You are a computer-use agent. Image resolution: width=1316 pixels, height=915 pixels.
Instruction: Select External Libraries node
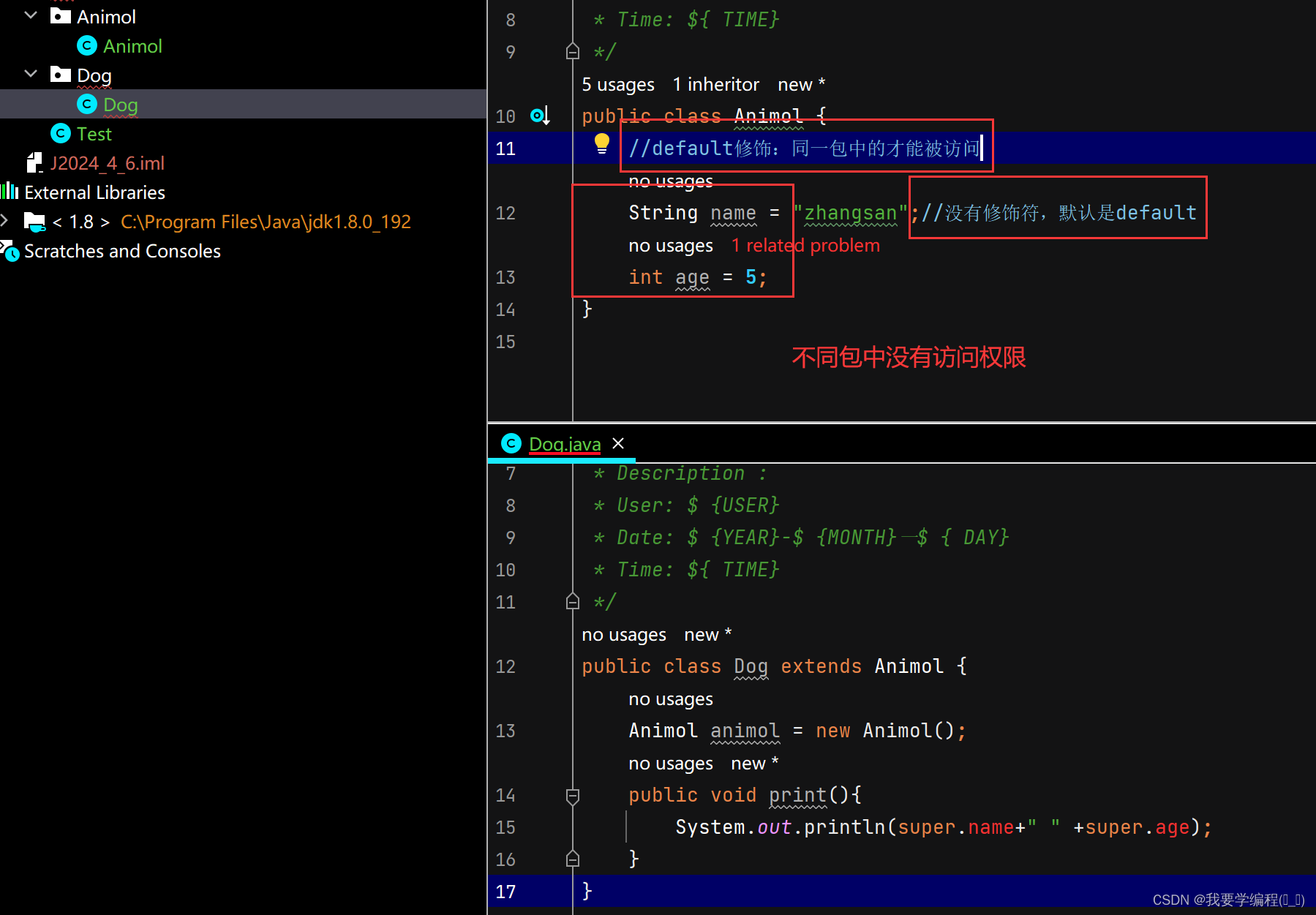pyautogui.click(x=94, y=192)
